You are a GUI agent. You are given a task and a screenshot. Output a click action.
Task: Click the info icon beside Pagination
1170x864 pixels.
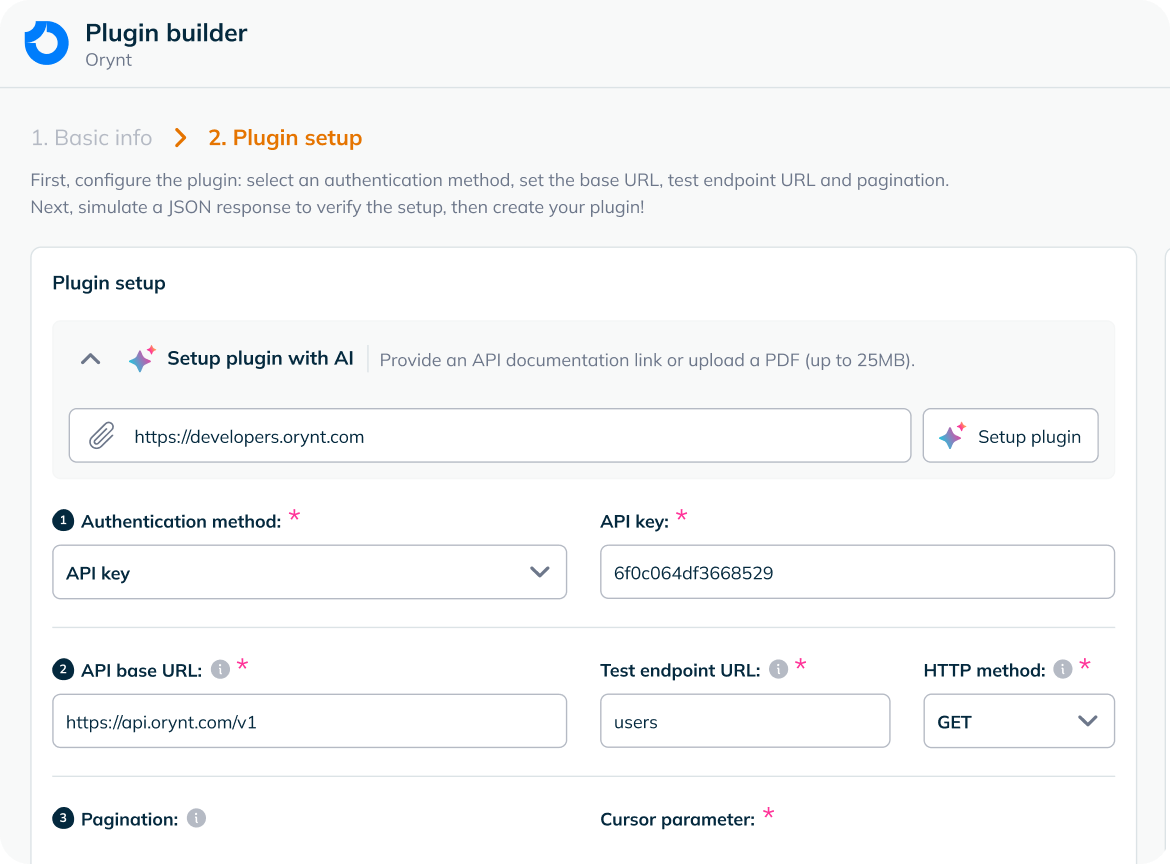(197, 818)
